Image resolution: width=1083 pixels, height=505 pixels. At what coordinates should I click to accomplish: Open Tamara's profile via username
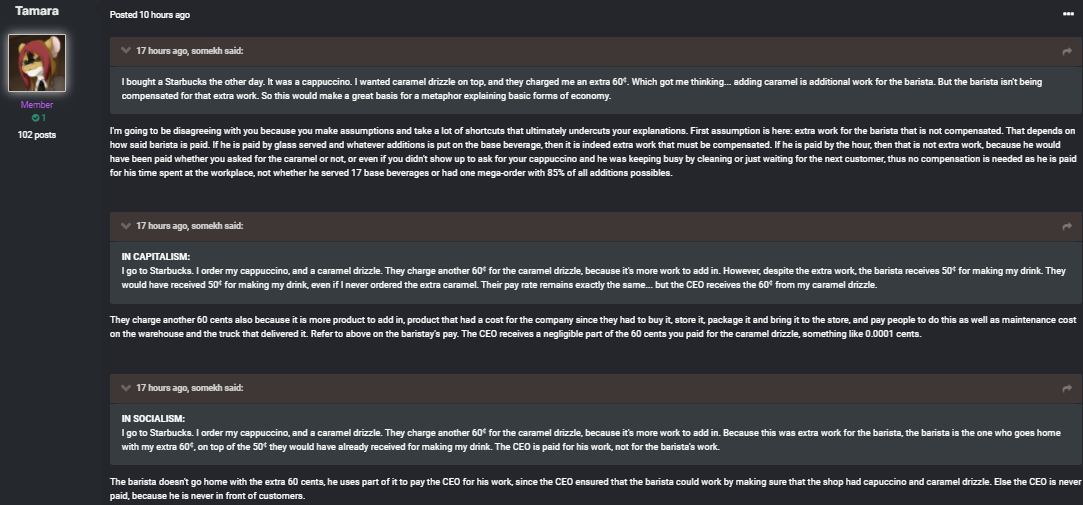[37, 11]
